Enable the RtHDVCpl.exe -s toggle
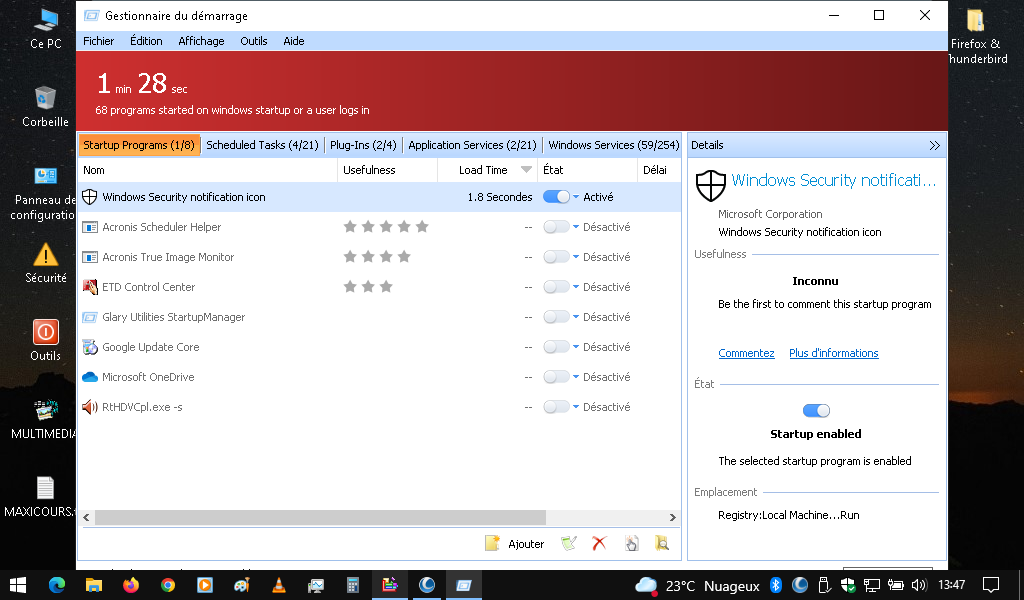This screenshot has height=600, width=1024. [x=556, y=407]
